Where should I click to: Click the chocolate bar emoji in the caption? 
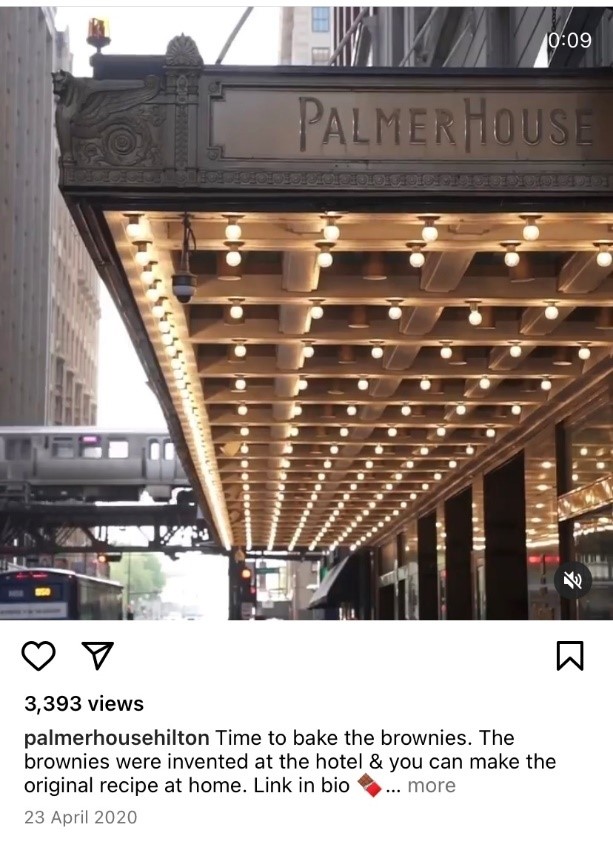(369, 786)
